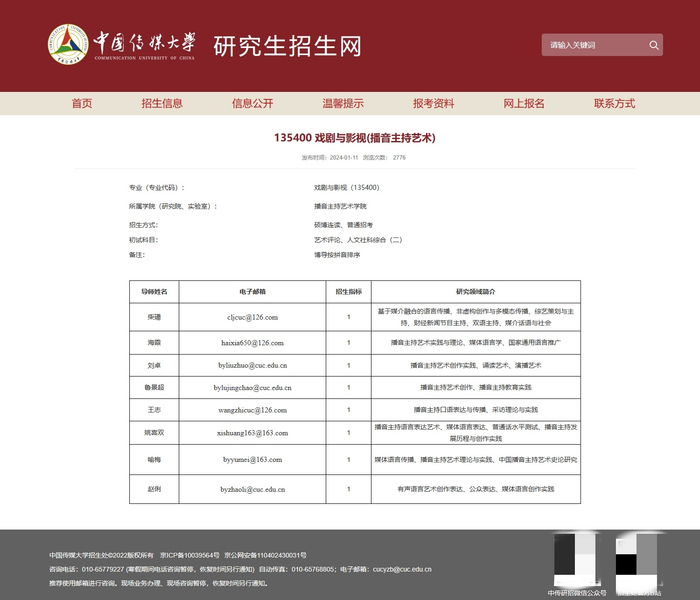This screenshot has width=700, height=600.
Task: Click the 中传研招微信公众号 QR code image
Action: pyautogui.click(x=577, y=560)
